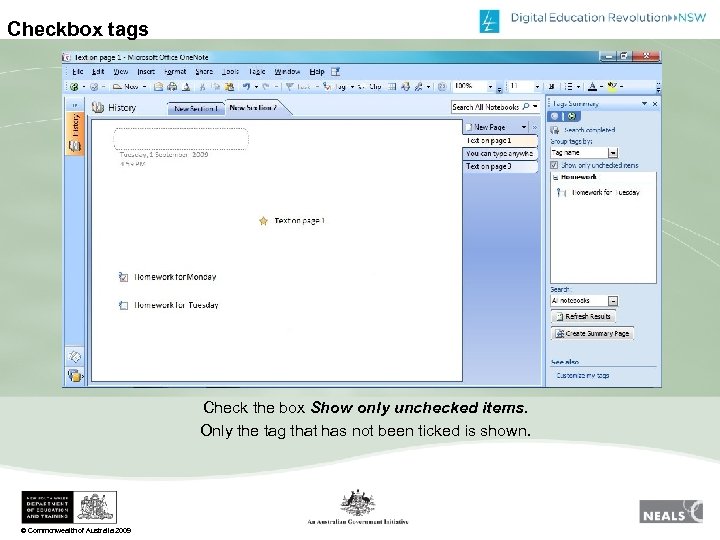720x540 pixels.
Task: Open the Tags Summary pane options arrow
Action: point(644,104)
